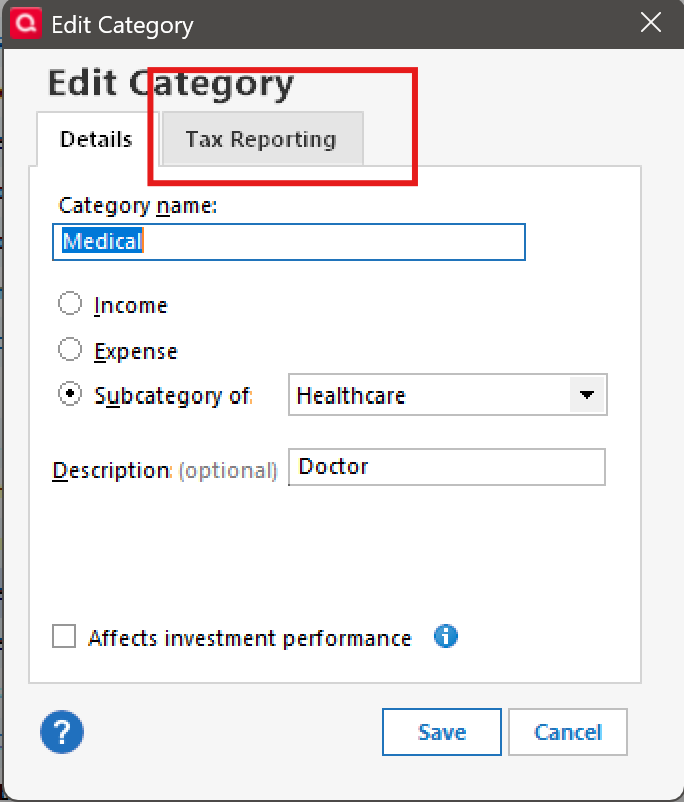Open the blue help question mark icon
This screenshot has width=684, height=802.
tap(62, 732)
